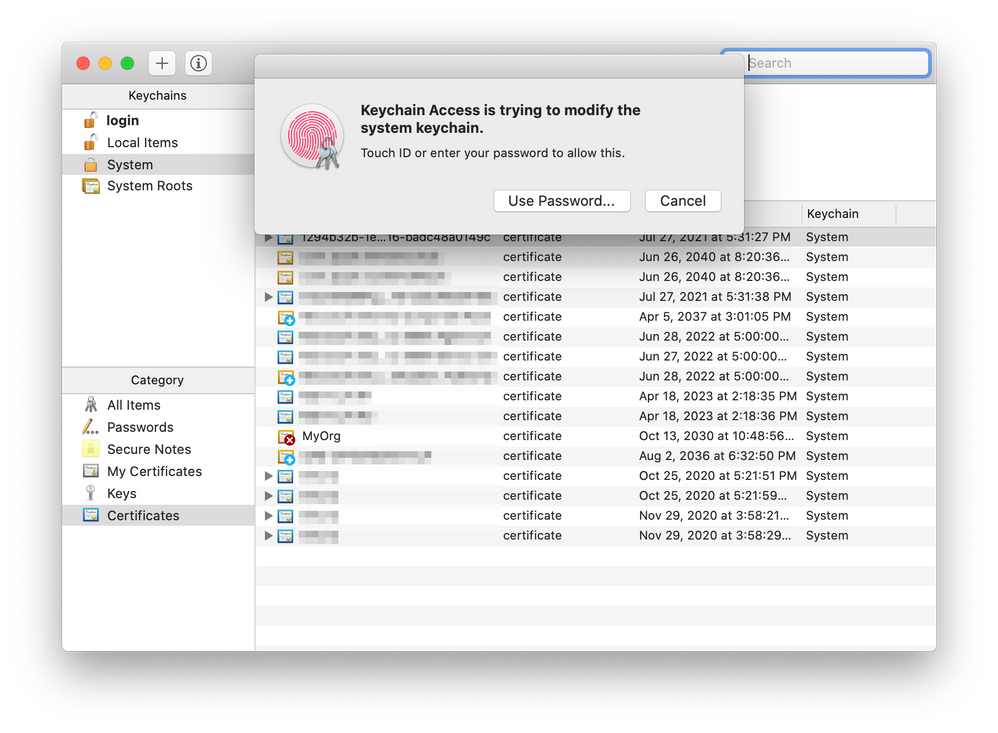Click the Touch ID fingerprint icon in the dialog

tap(311, 138)
